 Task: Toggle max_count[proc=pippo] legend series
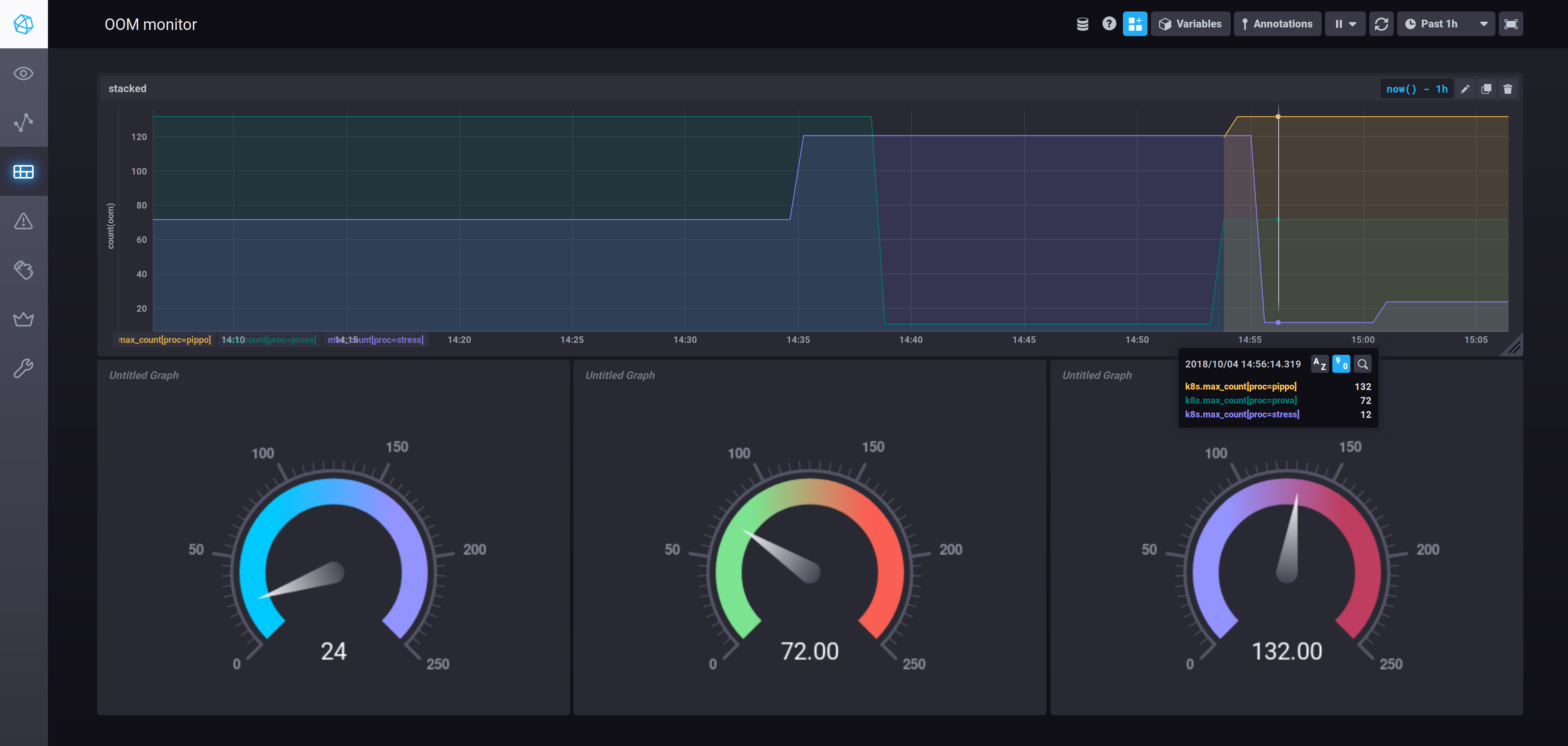164,340
